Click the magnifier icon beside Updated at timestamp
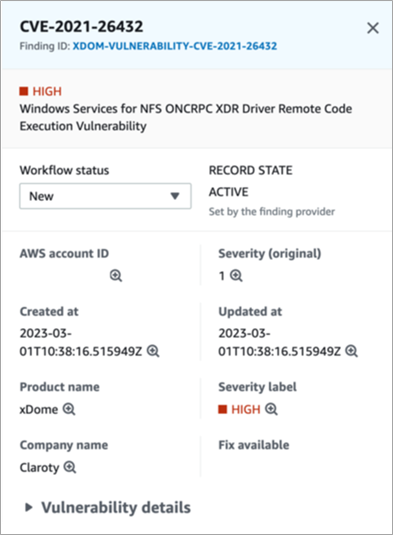 (351, 351)
